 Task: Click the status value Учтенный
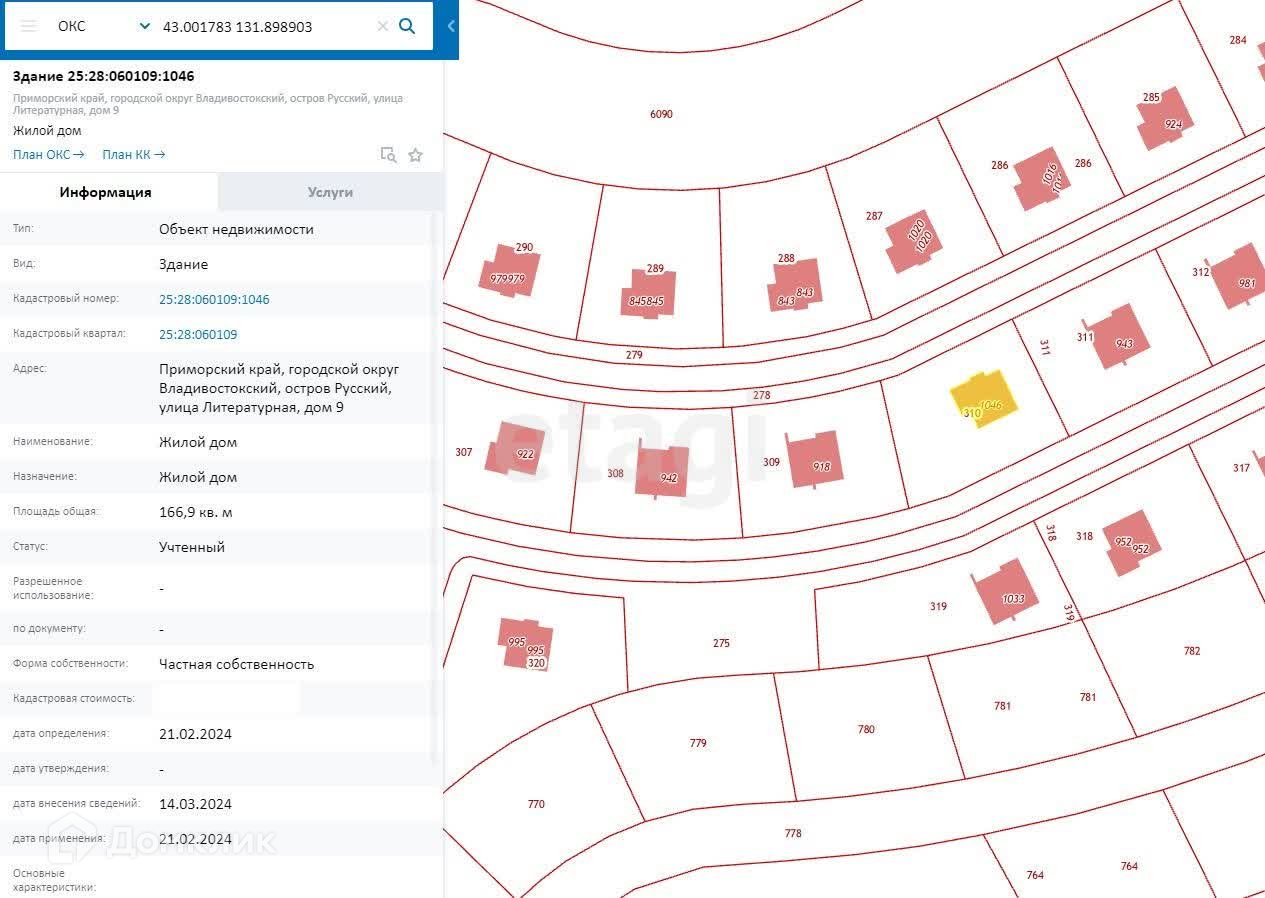(192, 547)
